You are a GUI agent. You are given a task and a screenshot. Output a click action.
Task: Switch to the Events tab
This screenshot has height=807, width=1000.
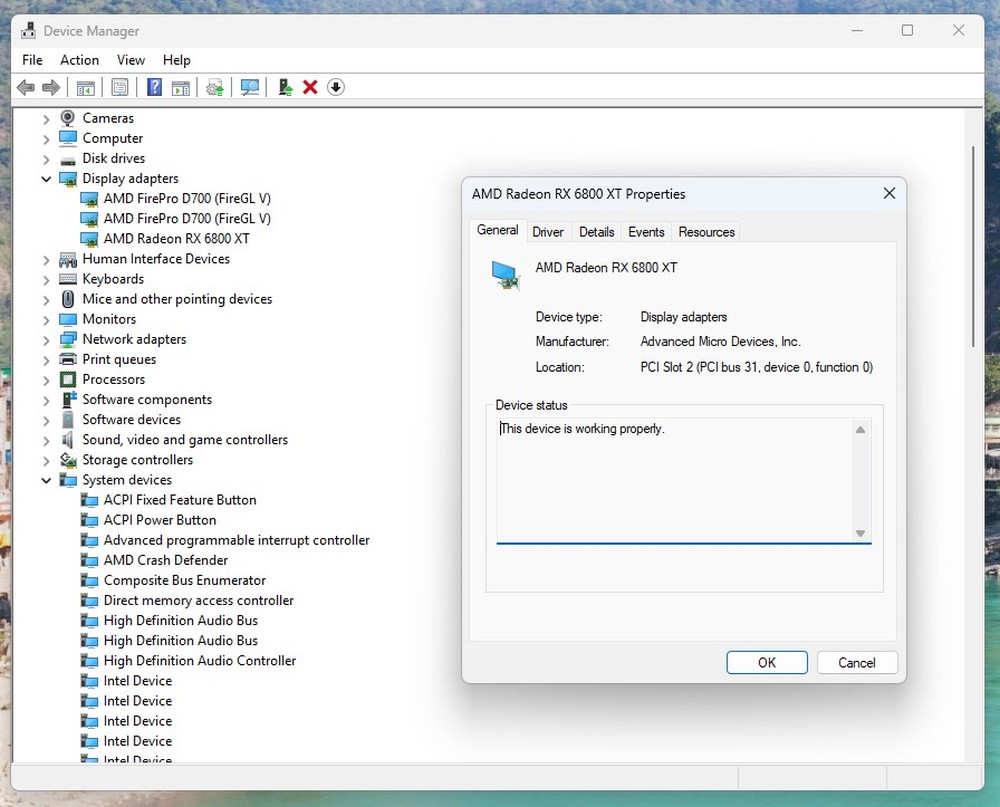click(x=646, y=232)
